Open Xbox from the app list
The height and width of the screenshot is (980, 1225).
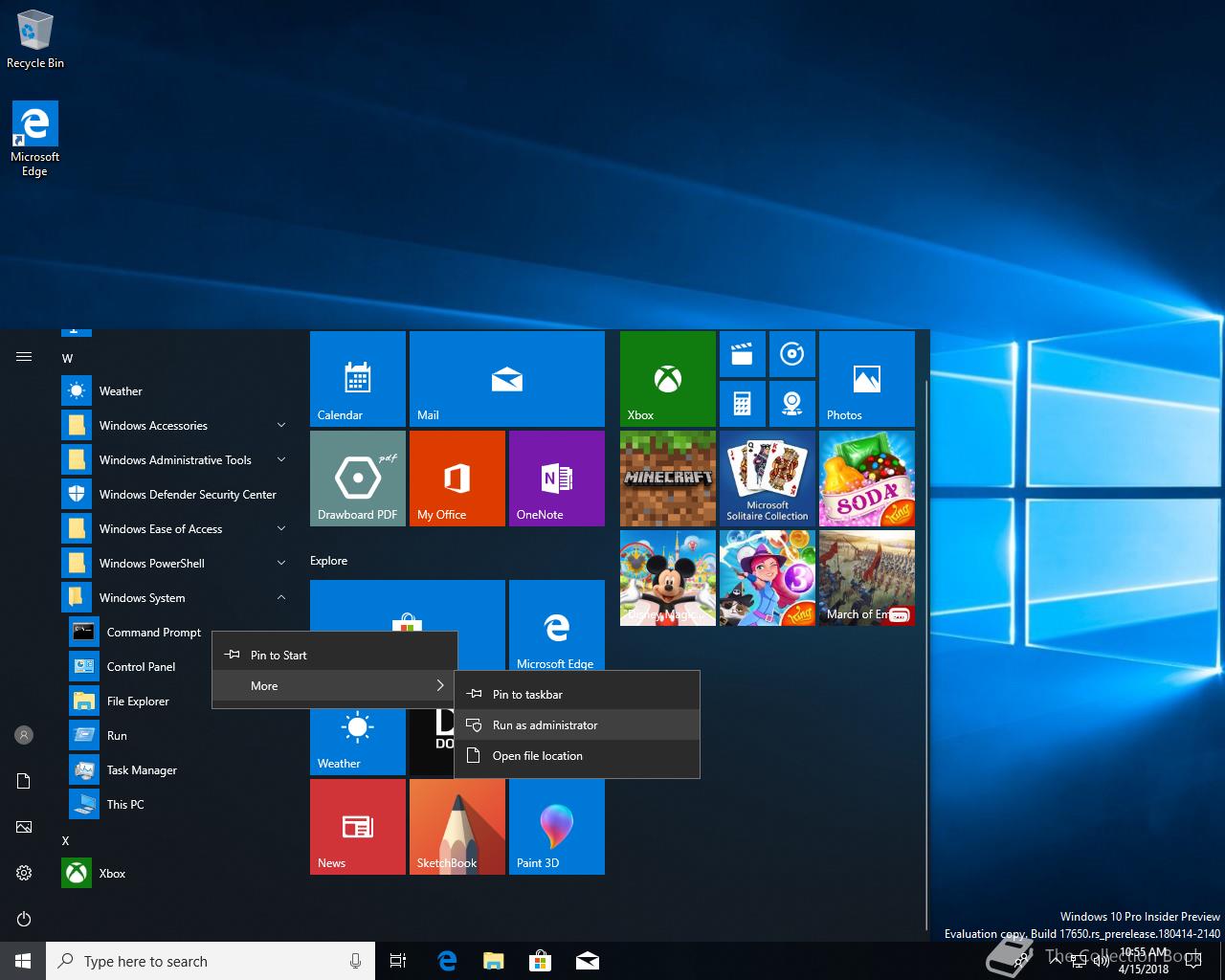(176, 874)
